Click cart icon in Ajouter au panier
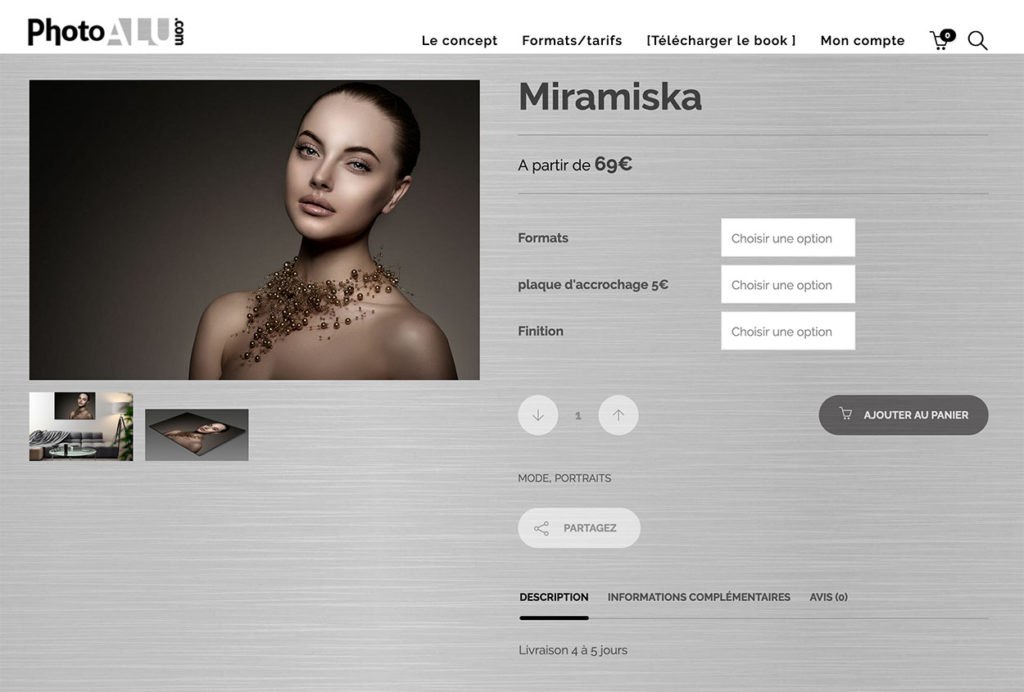 [846, 414]
